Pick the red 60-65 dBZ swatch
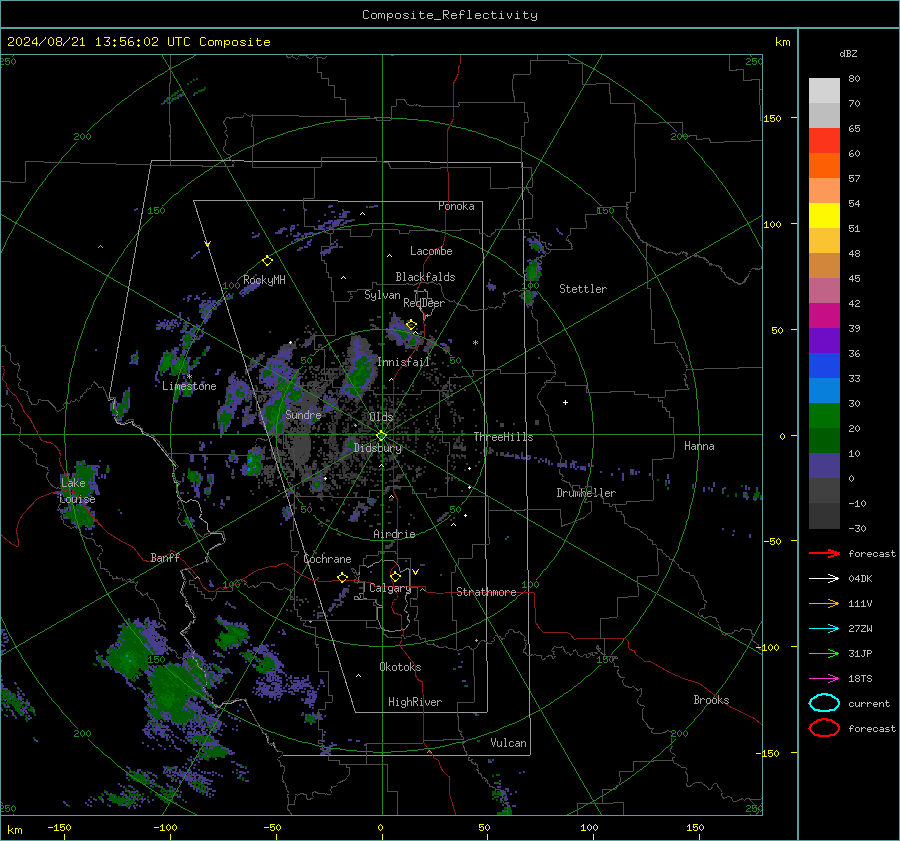This screenshot has height=841, width=900. [824, 141]
